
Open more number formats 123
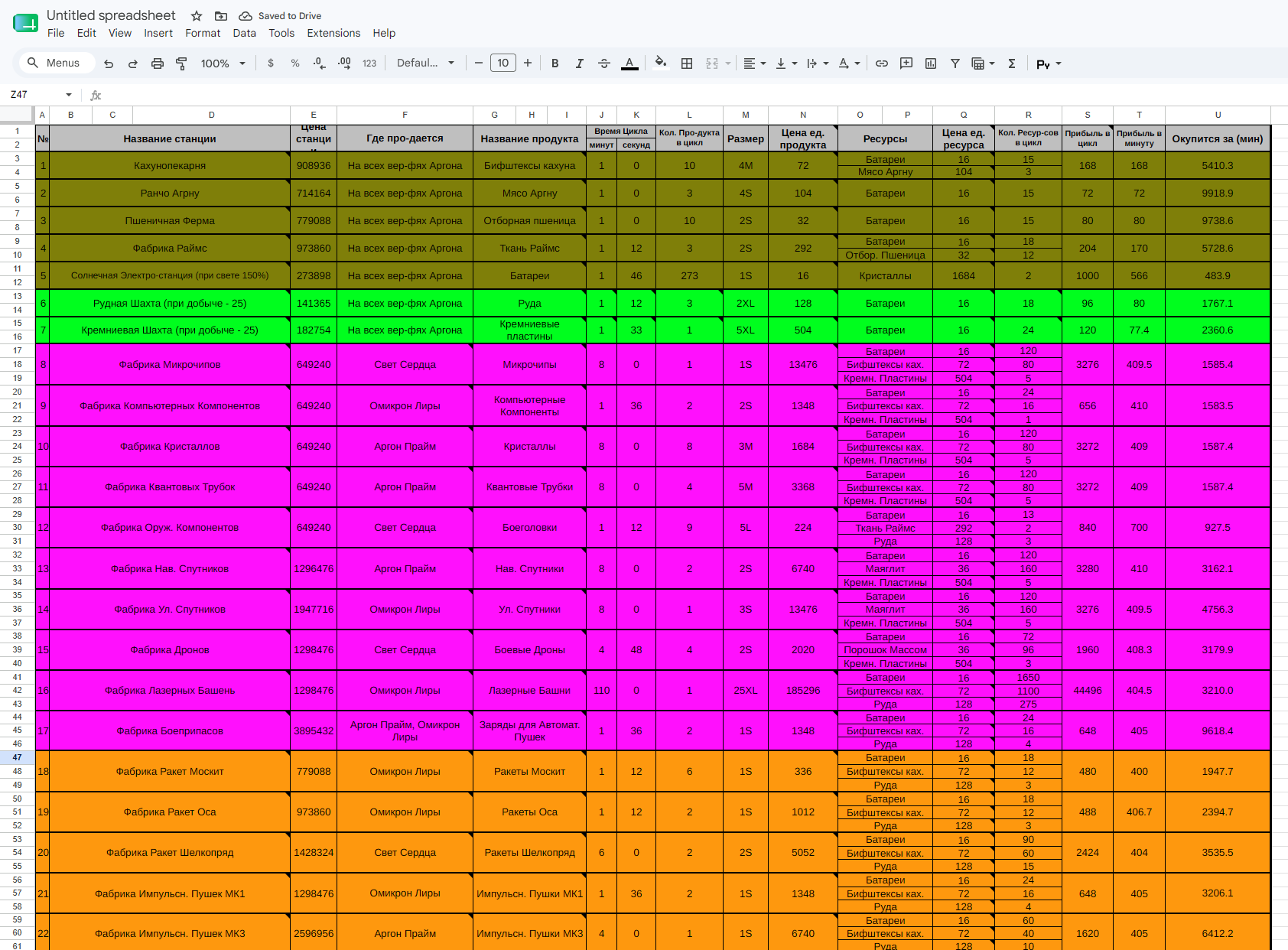(x=369, y=63)
